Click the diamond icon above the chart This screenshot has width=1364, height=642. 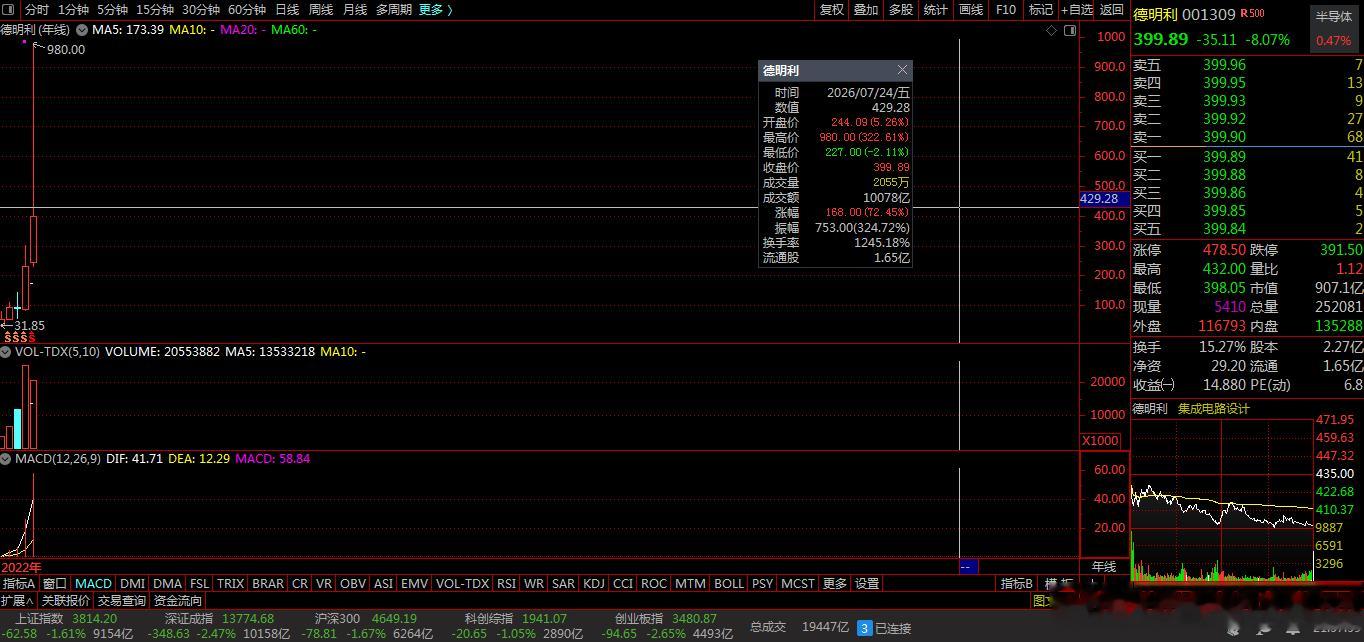click(x=1051, y=31)
